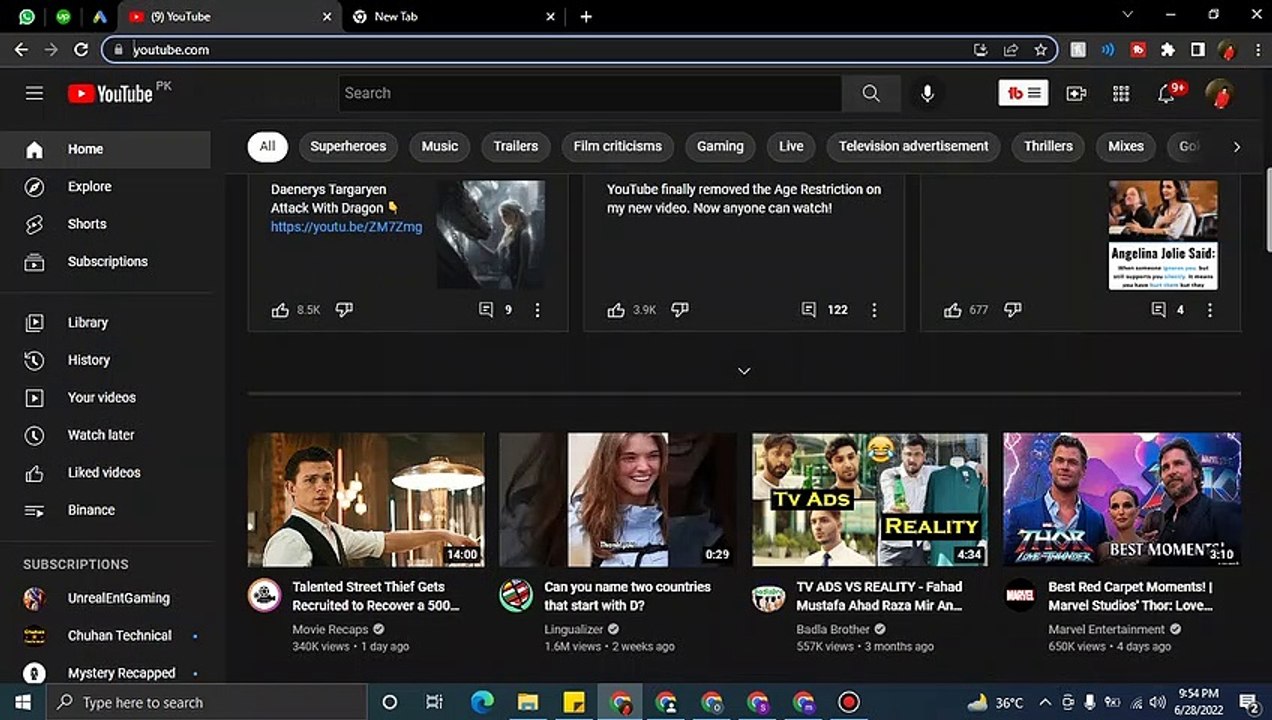1272x720 pixels.
Task: Open Library in the sidebar
Action: pos(105,323)
